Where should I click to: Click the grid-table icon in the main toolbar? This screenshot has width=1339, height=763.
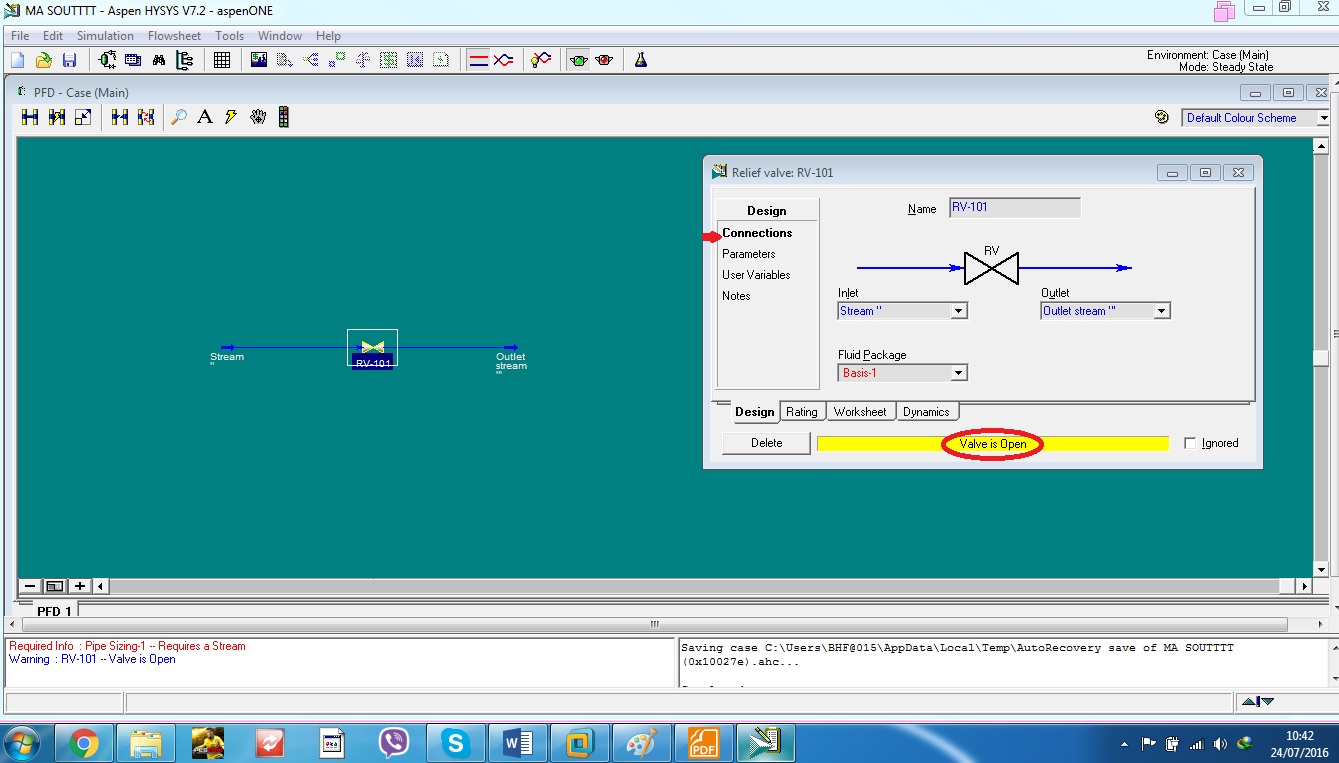tap(222, 60)
